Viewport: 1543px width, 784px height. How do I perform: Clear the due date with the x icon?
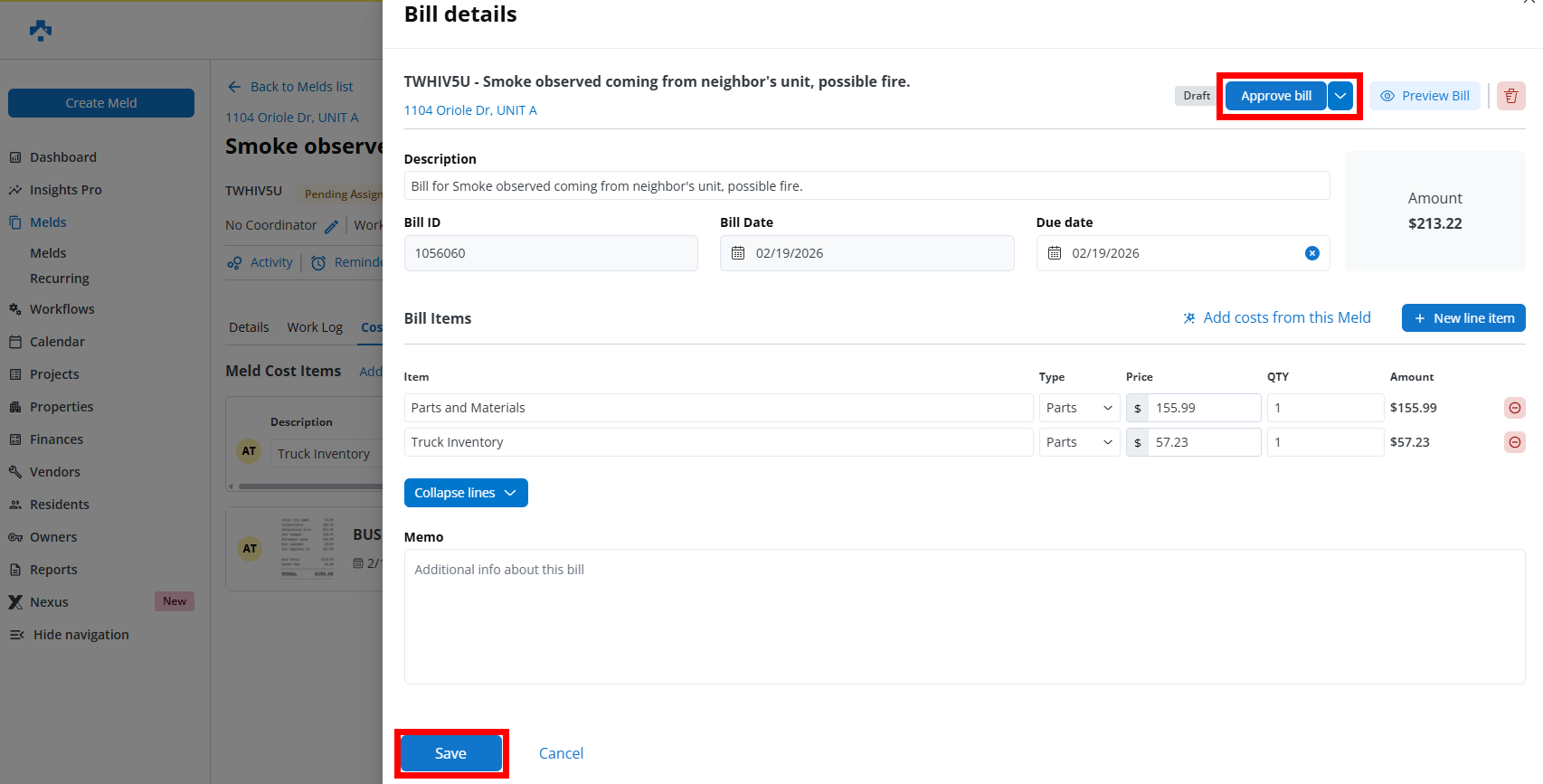1311,253
